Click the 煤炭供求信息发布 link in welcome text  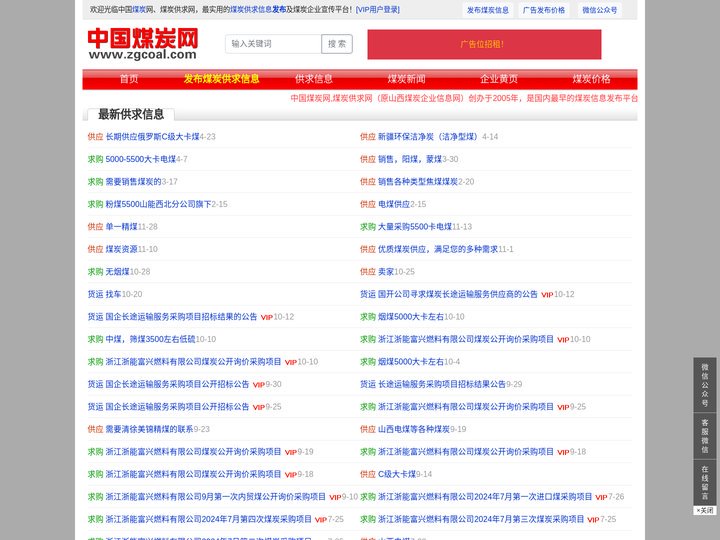257,10
